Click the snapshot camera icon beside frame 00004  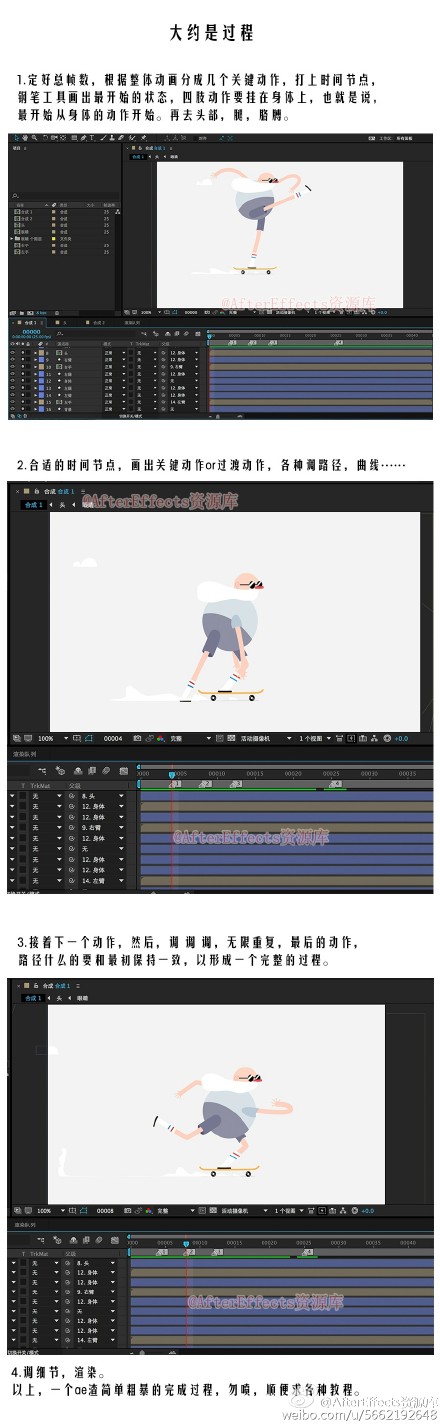pyautogui.click(x=136, y=740)
